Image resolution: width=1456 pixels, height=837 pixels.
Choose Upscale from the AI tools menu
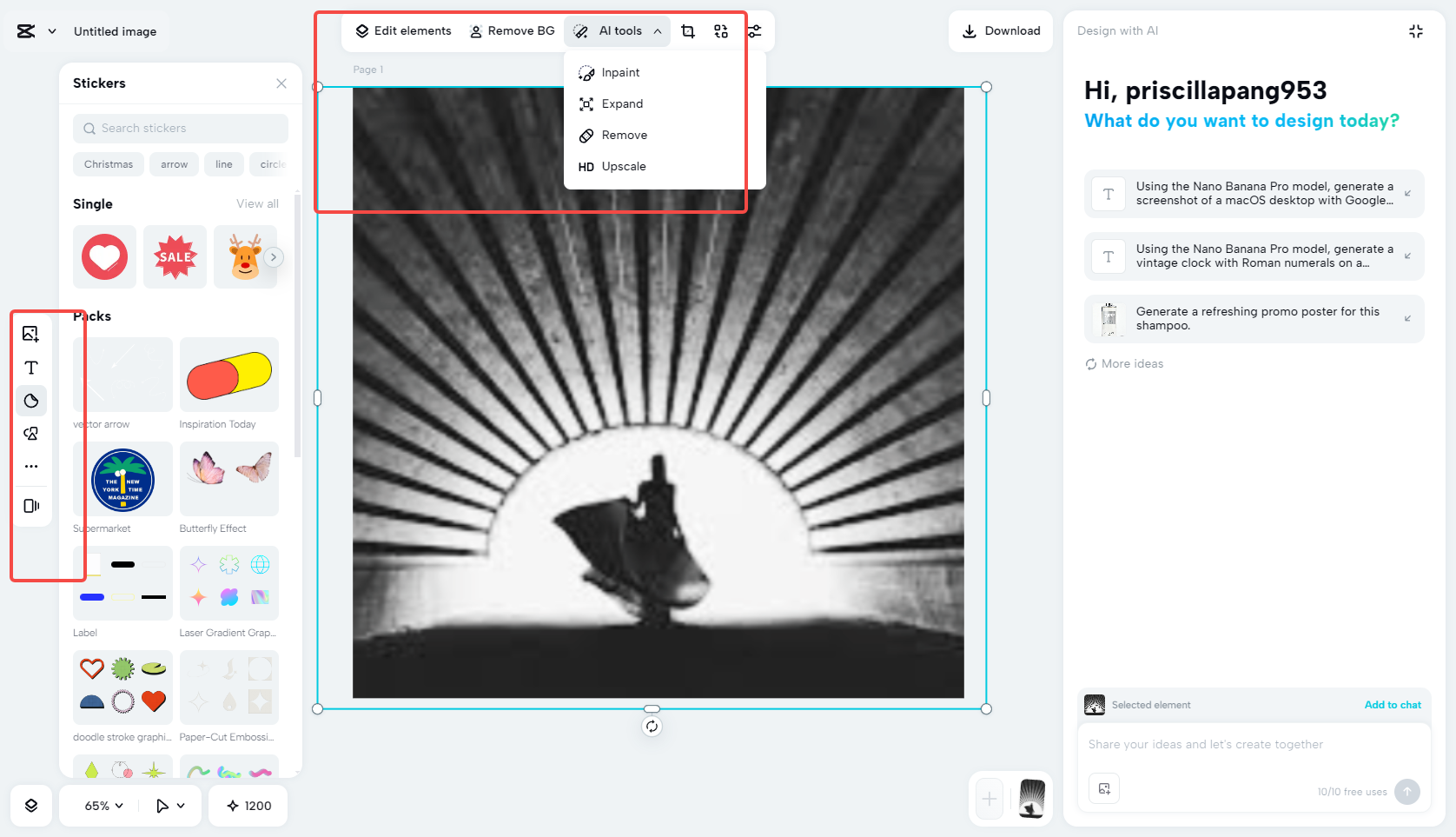coord(624,166)
